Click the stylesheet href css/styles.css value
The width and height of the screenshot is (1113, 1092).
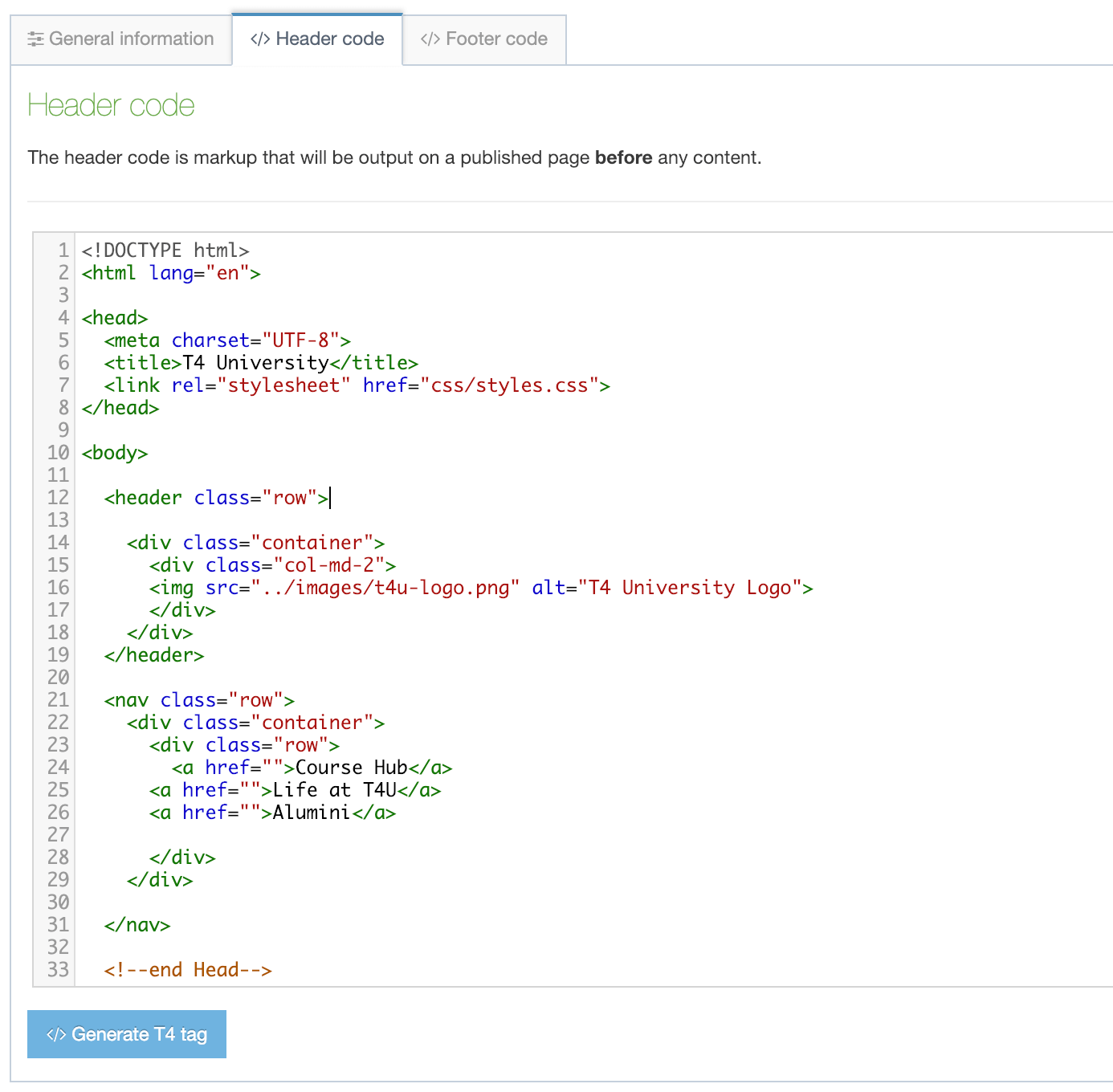coord(509,385)
